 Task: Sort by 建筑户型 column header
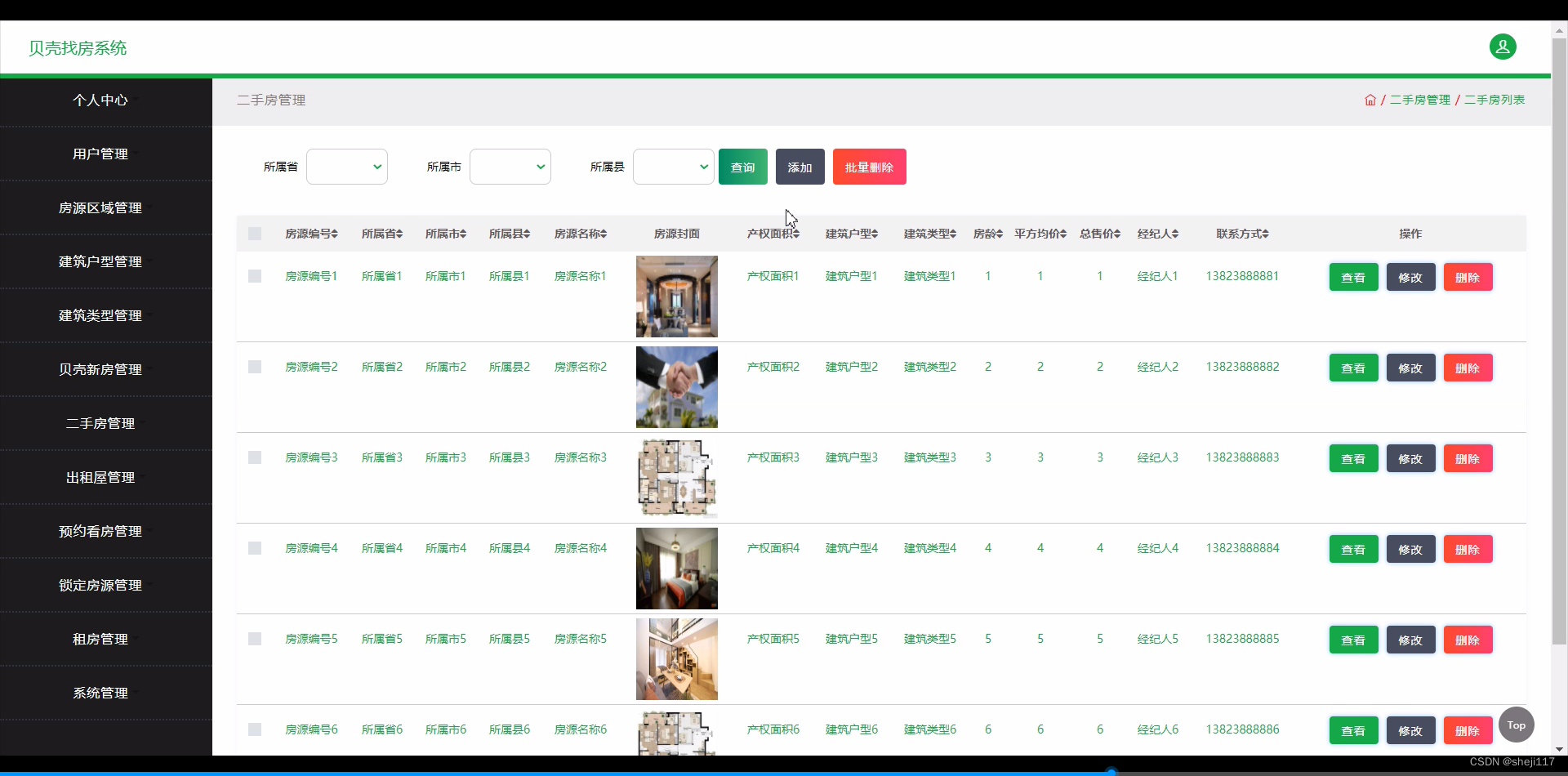pos(852,234)
